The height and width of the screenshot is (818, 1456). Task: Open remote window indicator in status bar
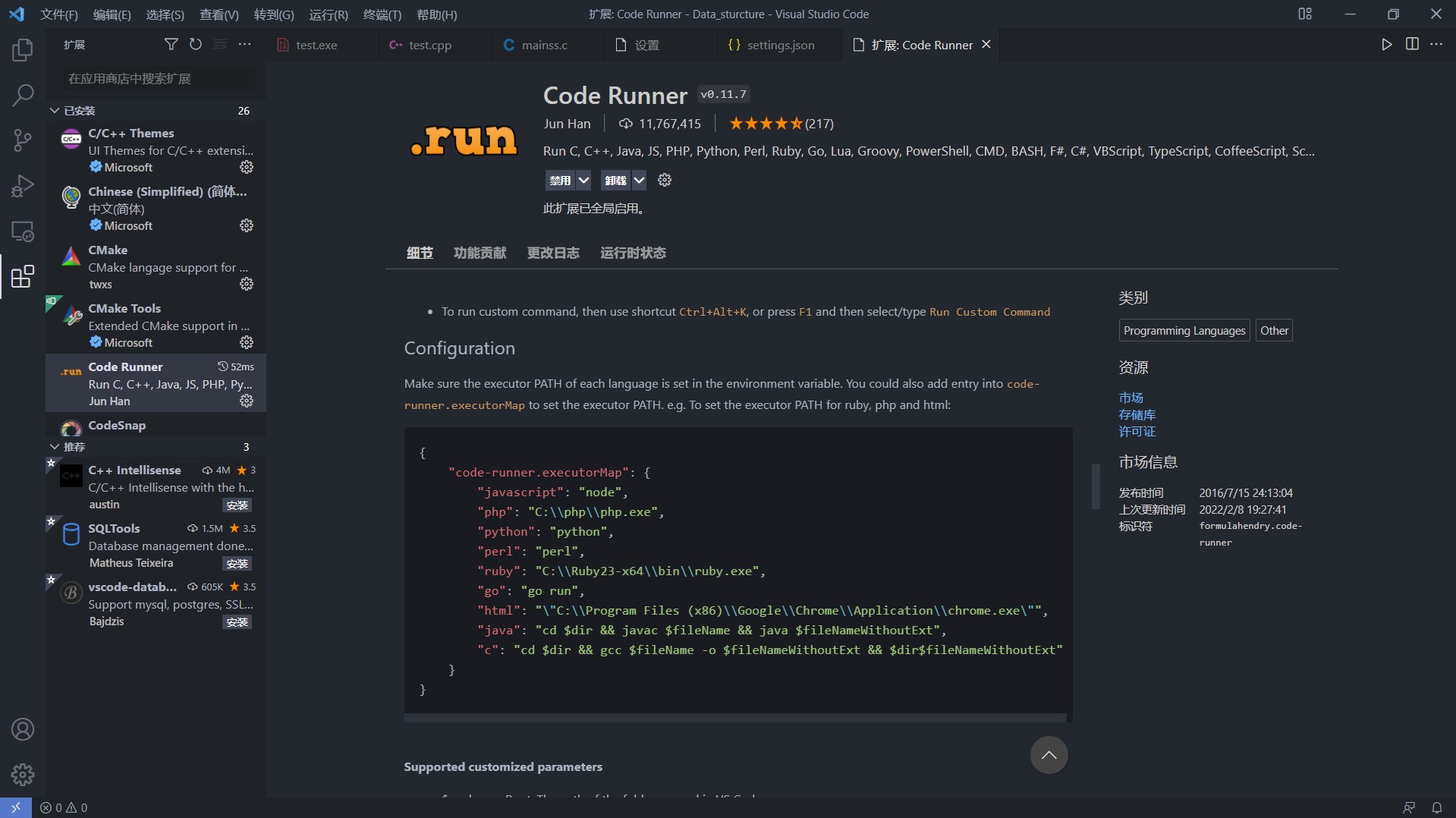point(16,807)
